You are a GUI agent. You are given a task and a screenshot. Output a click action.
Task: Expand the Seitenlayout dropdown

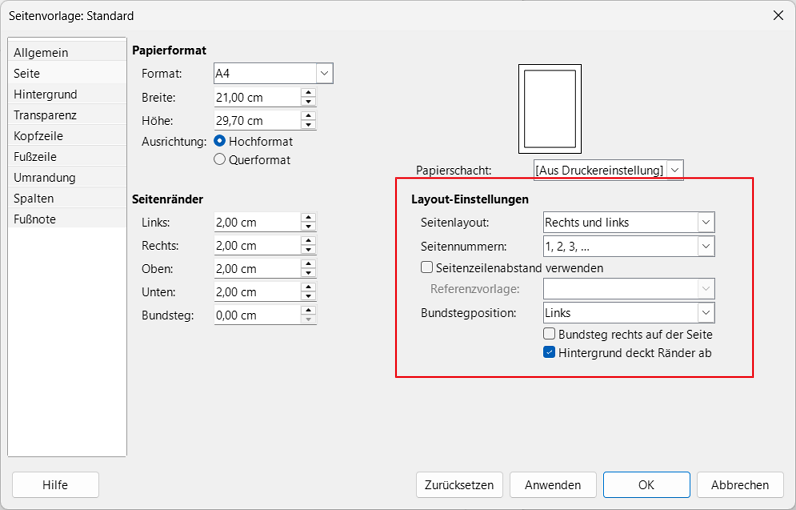click(706, 222)
